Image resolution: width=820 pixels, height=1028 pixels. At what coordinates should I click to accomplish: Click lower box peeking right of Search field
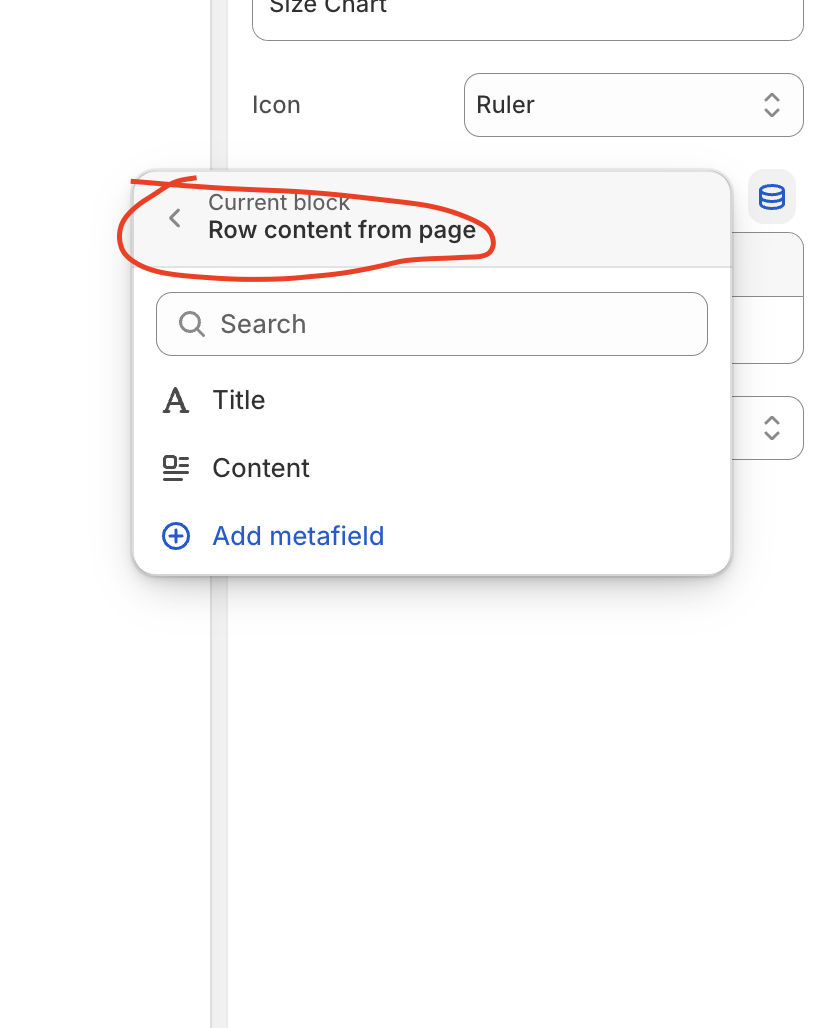click(768, 330)
